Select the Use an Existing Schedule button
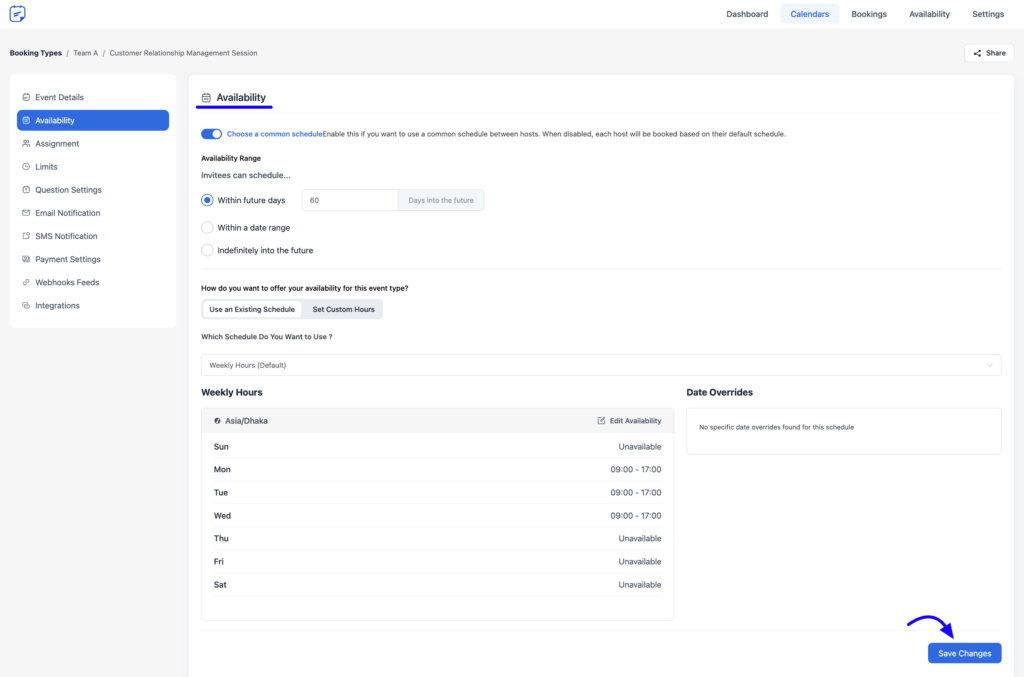The width and height of the screenshot is (1024, 677). (x=251, y=309)
